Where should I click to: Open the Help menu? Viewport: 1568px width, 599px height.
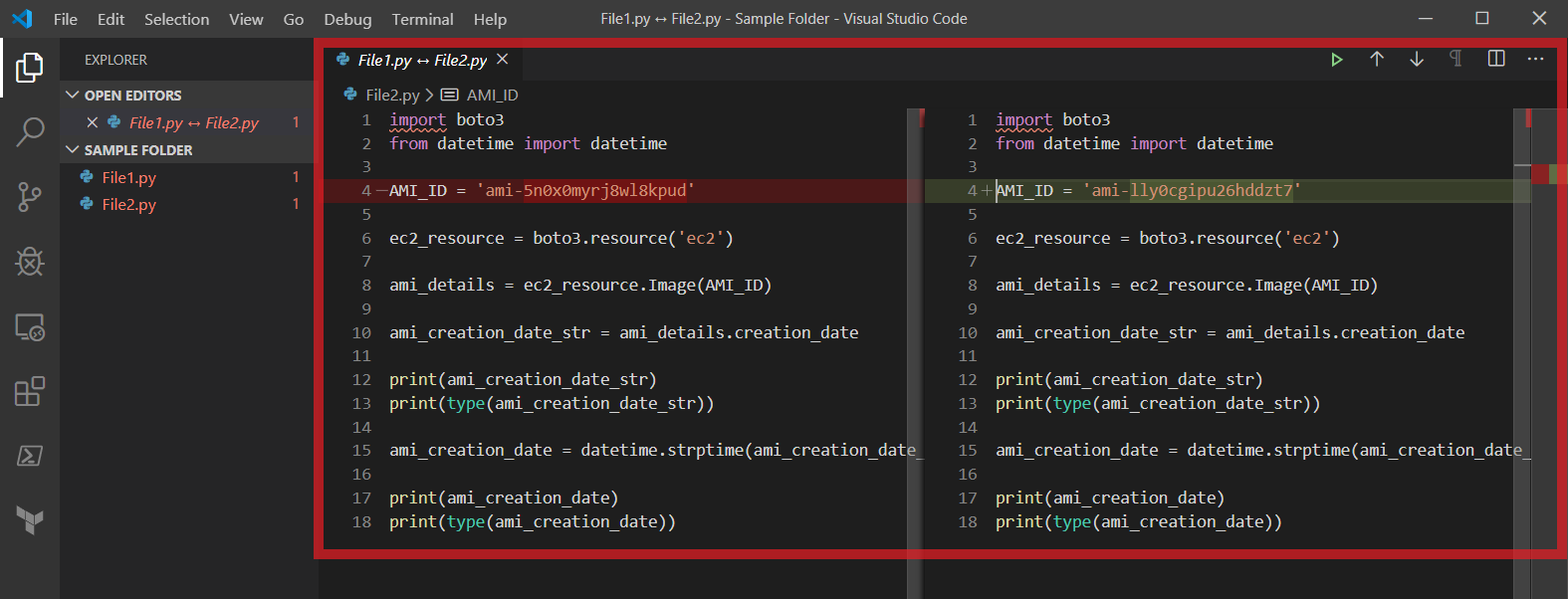[x=490, y=19]
